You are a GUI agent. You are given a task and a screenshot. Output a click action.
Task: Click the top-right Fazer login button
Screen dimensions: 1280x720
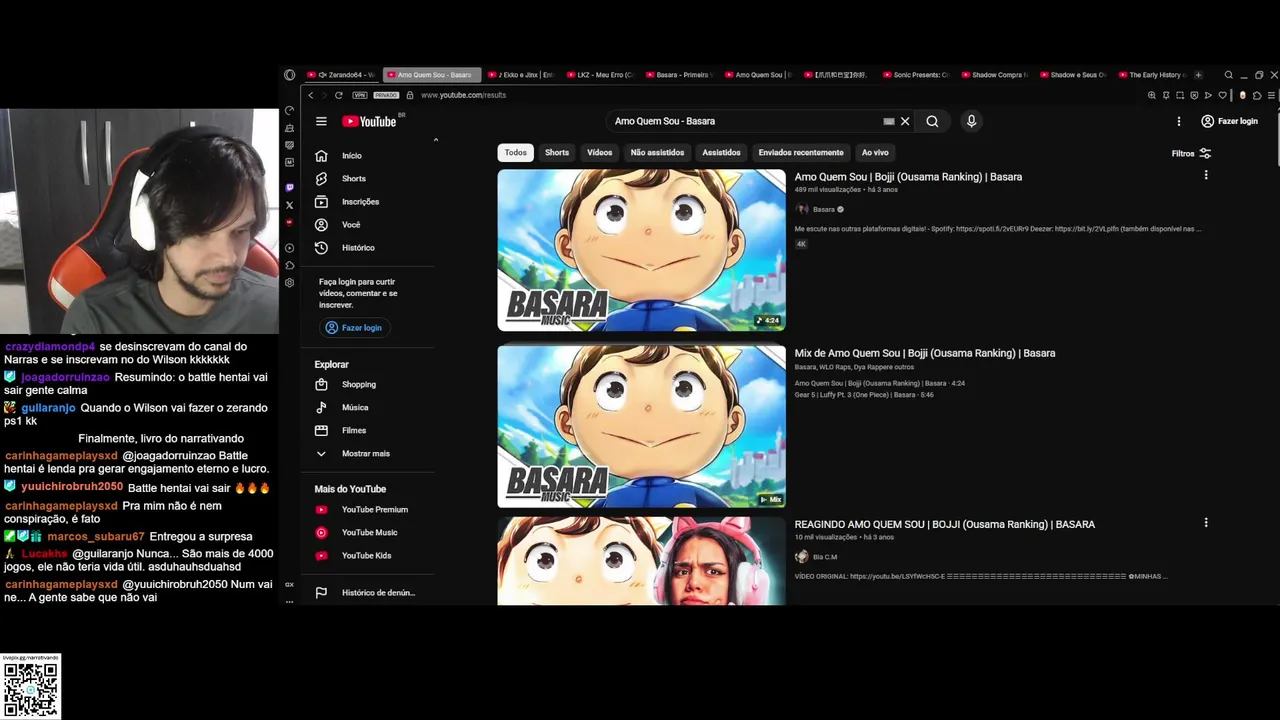point(1230,121)
